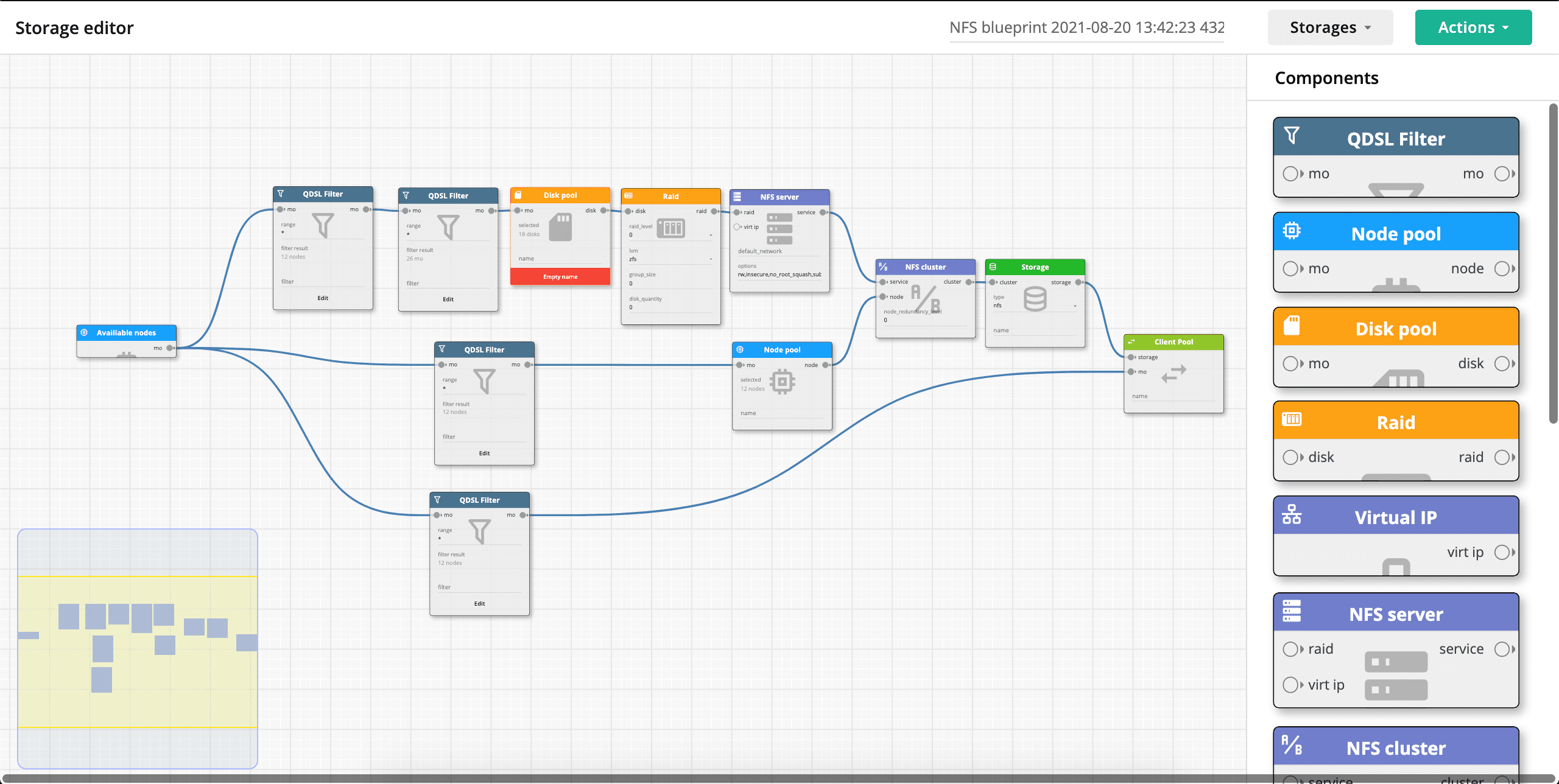
Task: Click the QDSL Filter funnel icon in Components
Action: coord(1291,135)
